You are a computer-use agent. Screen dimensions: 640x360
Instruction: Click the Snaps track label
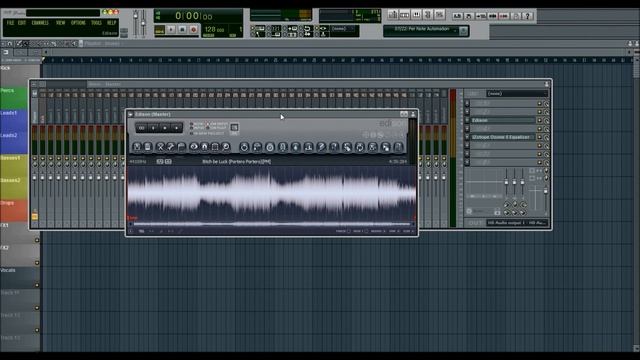click(x=7, y=203)
